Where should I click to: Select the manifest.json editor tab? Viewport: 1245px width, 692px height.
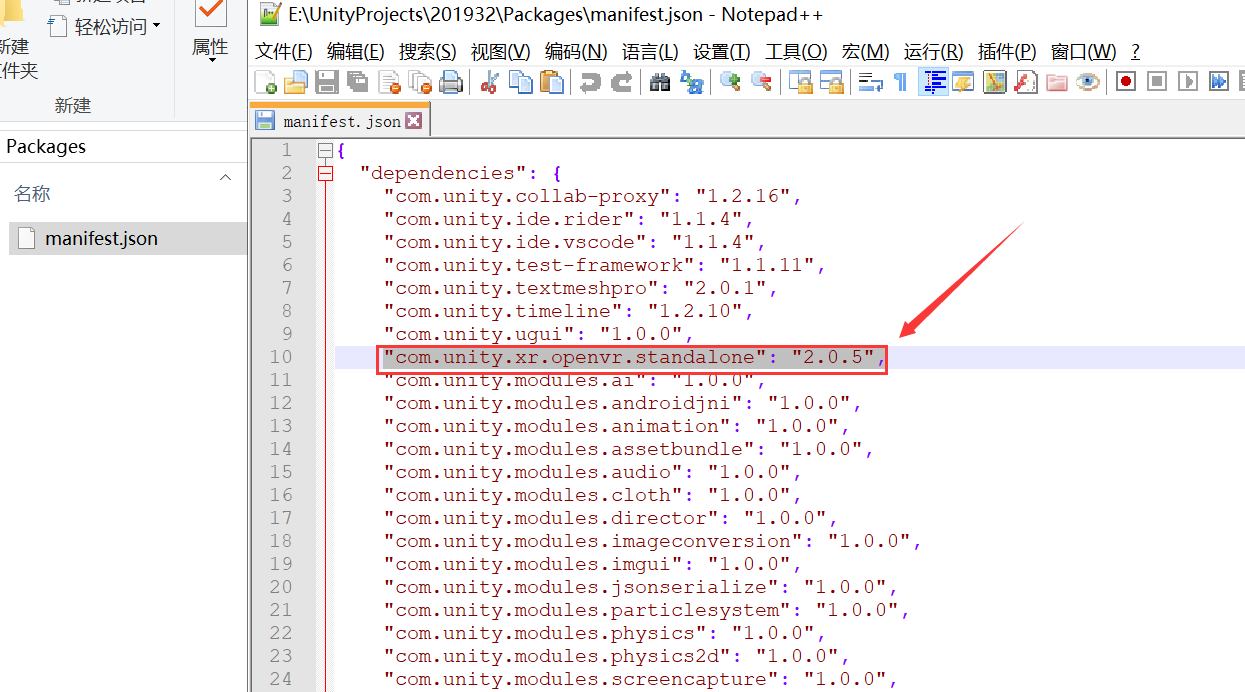[x=338, y=121]
